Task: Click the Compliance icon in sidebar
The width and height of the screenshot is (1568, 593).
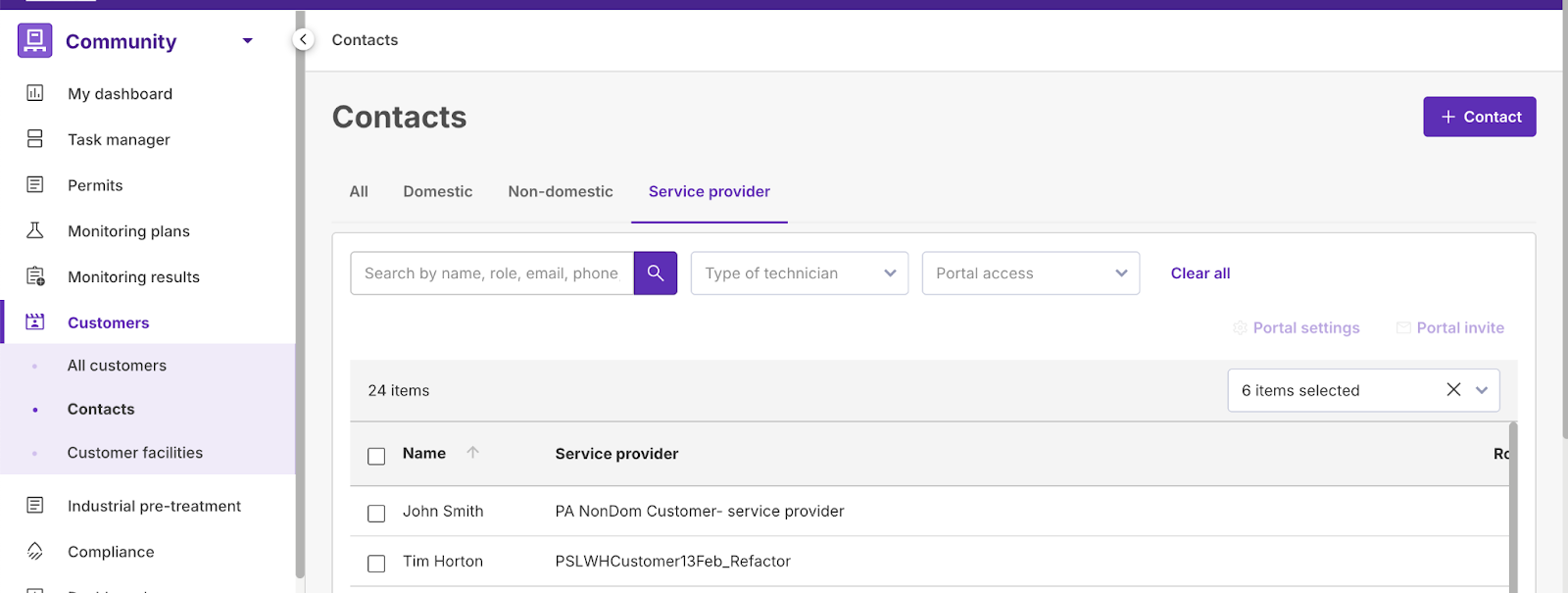Action: click(35, 551)
